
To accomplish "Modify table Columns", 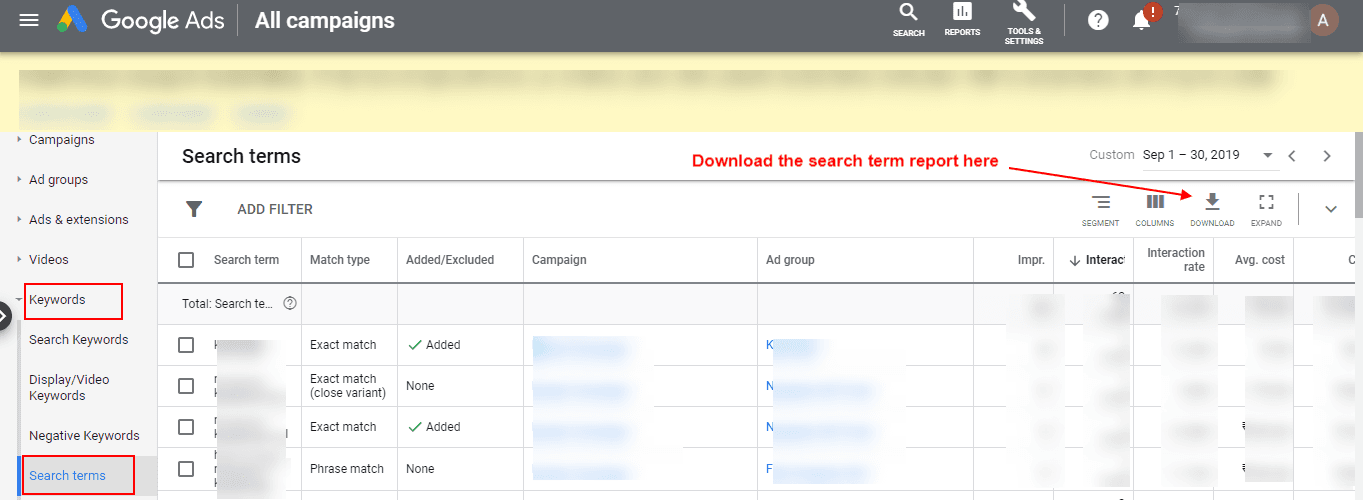I will (x=1155, y=210).
